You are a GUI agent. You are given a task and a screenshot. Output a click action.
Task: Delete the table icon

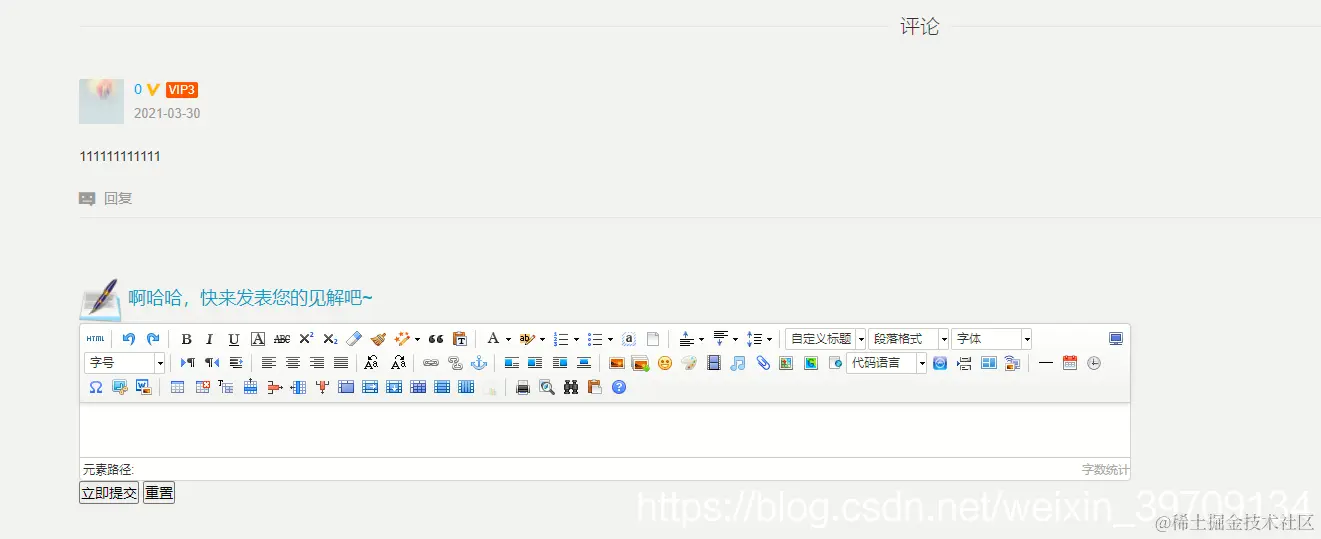[x=203, y=387]
